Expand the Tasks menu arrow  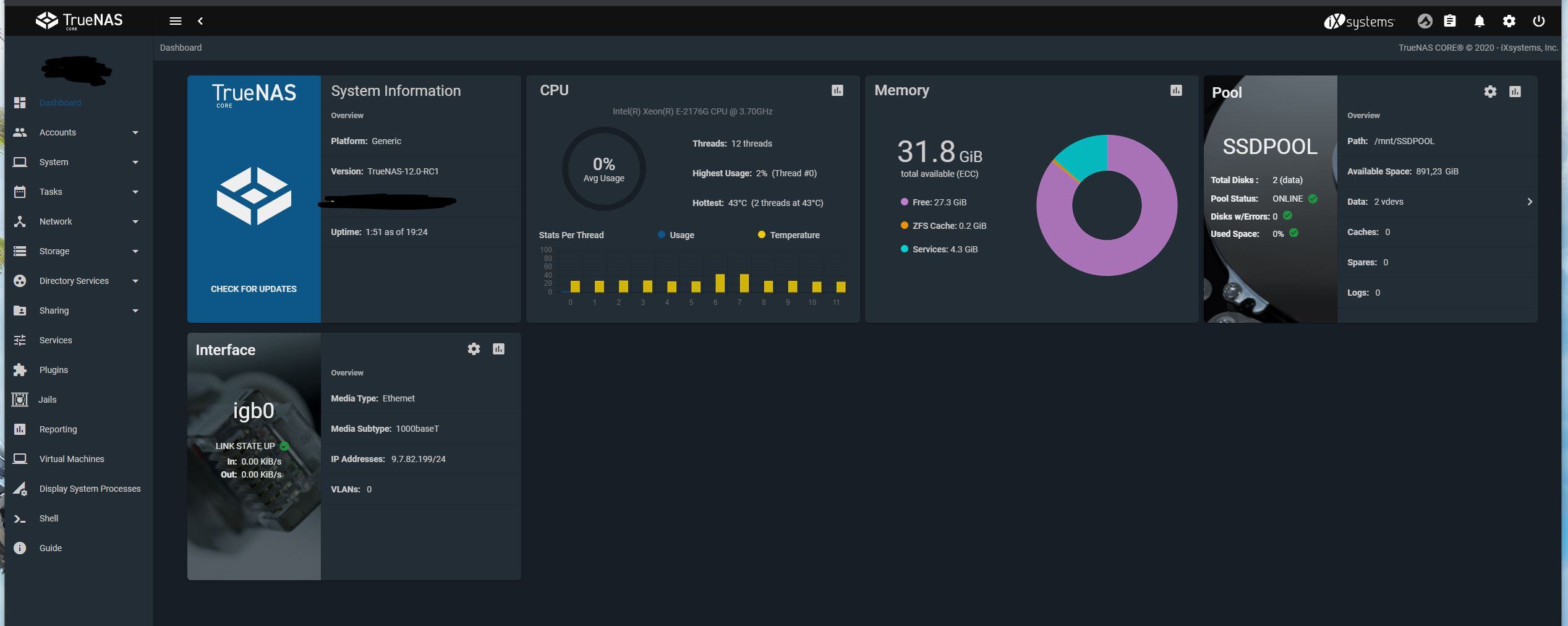(x=135, y=192)
